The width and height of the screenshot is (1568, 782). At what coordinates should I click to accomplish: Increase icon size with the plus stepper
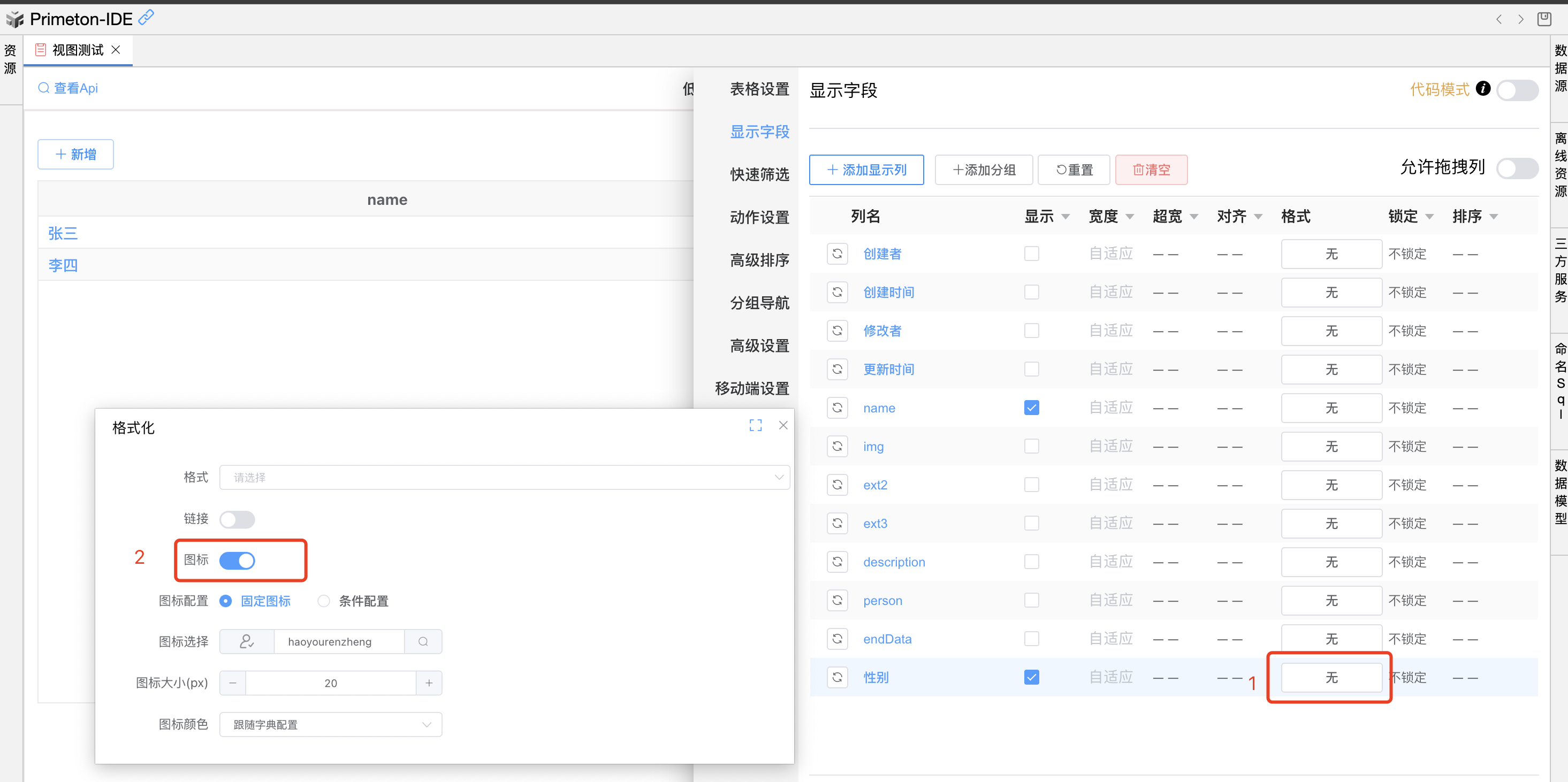(x=429, y=683)
